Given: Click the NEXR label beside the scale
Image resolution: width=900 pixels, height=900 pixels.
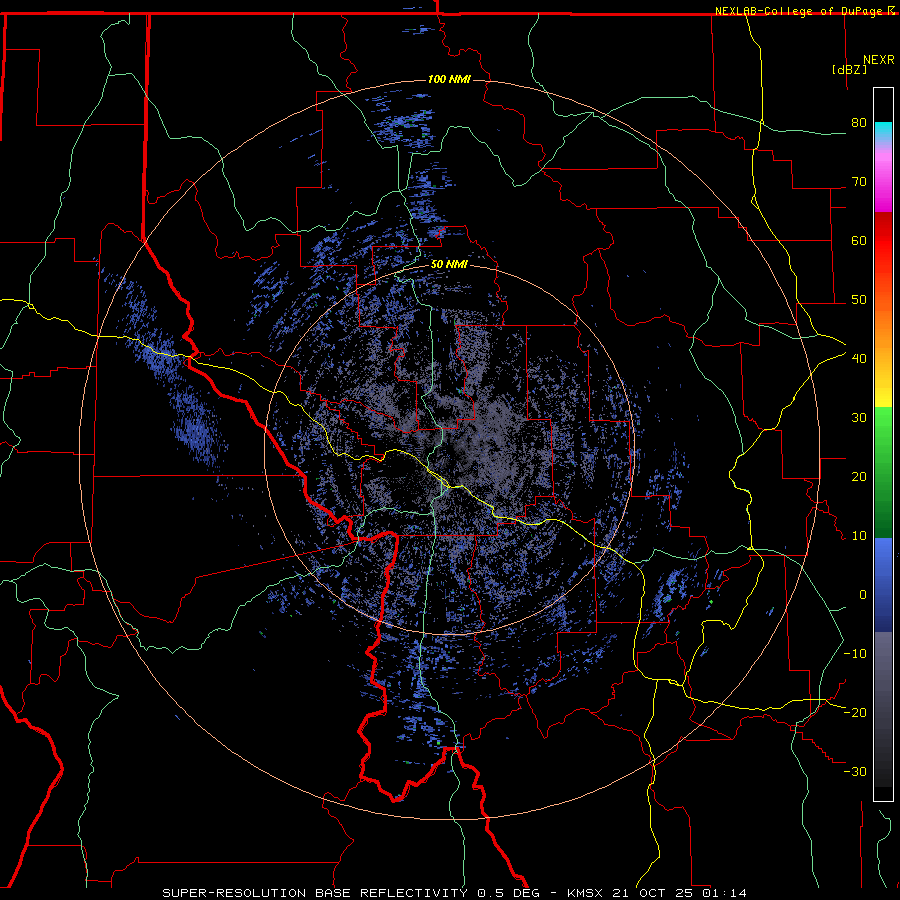Looking at the screenshot, I should point(879,60).
